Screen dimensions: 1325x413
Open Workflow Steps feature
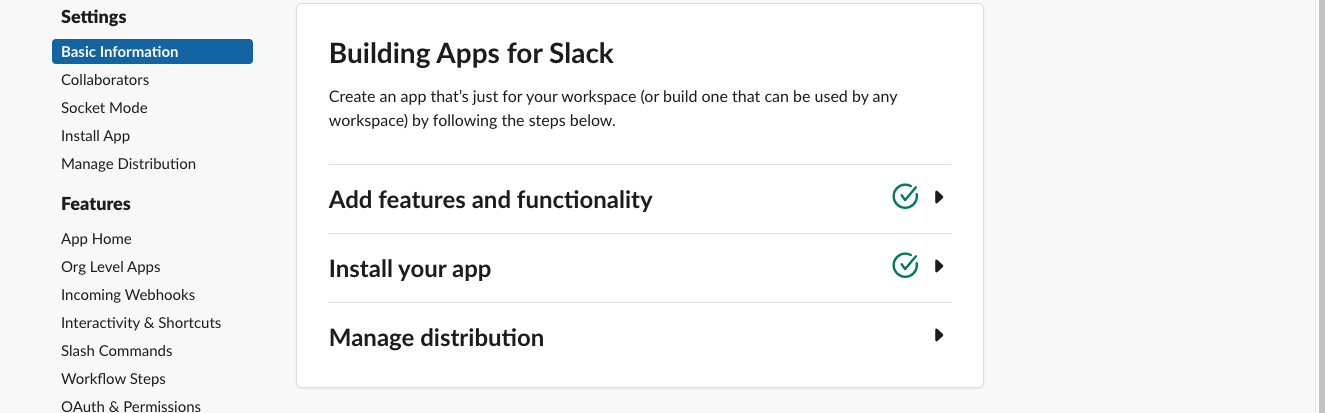[x=113, y=379]
